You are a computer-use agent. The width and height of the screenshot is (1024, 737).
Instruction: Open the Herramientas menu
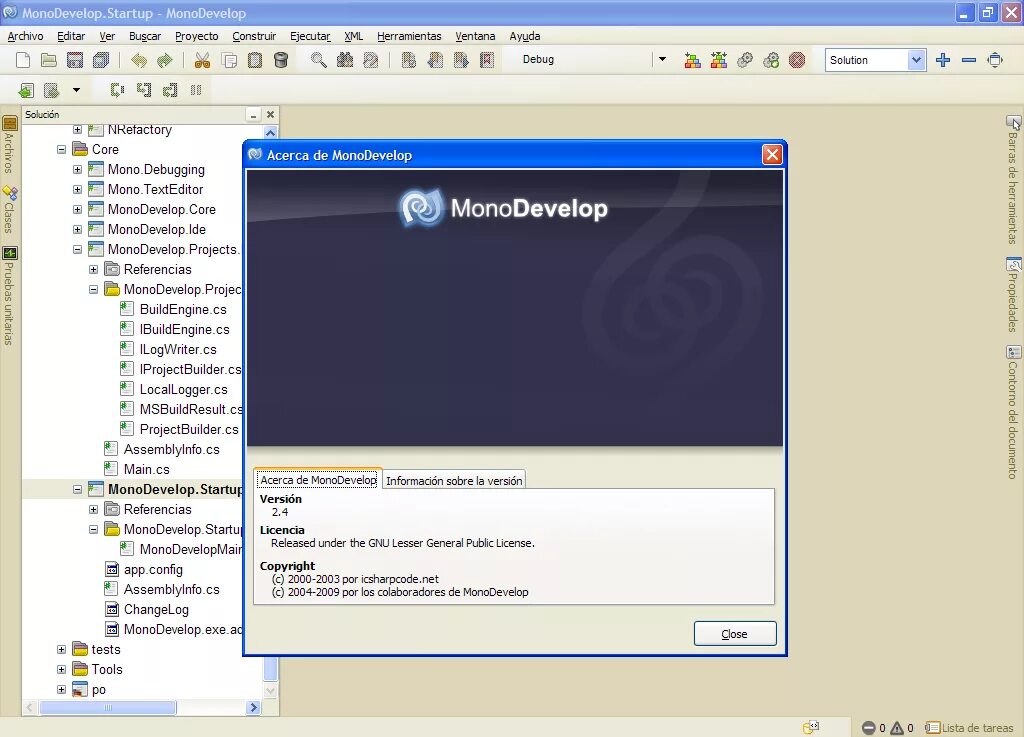click(x=409, y=36)
